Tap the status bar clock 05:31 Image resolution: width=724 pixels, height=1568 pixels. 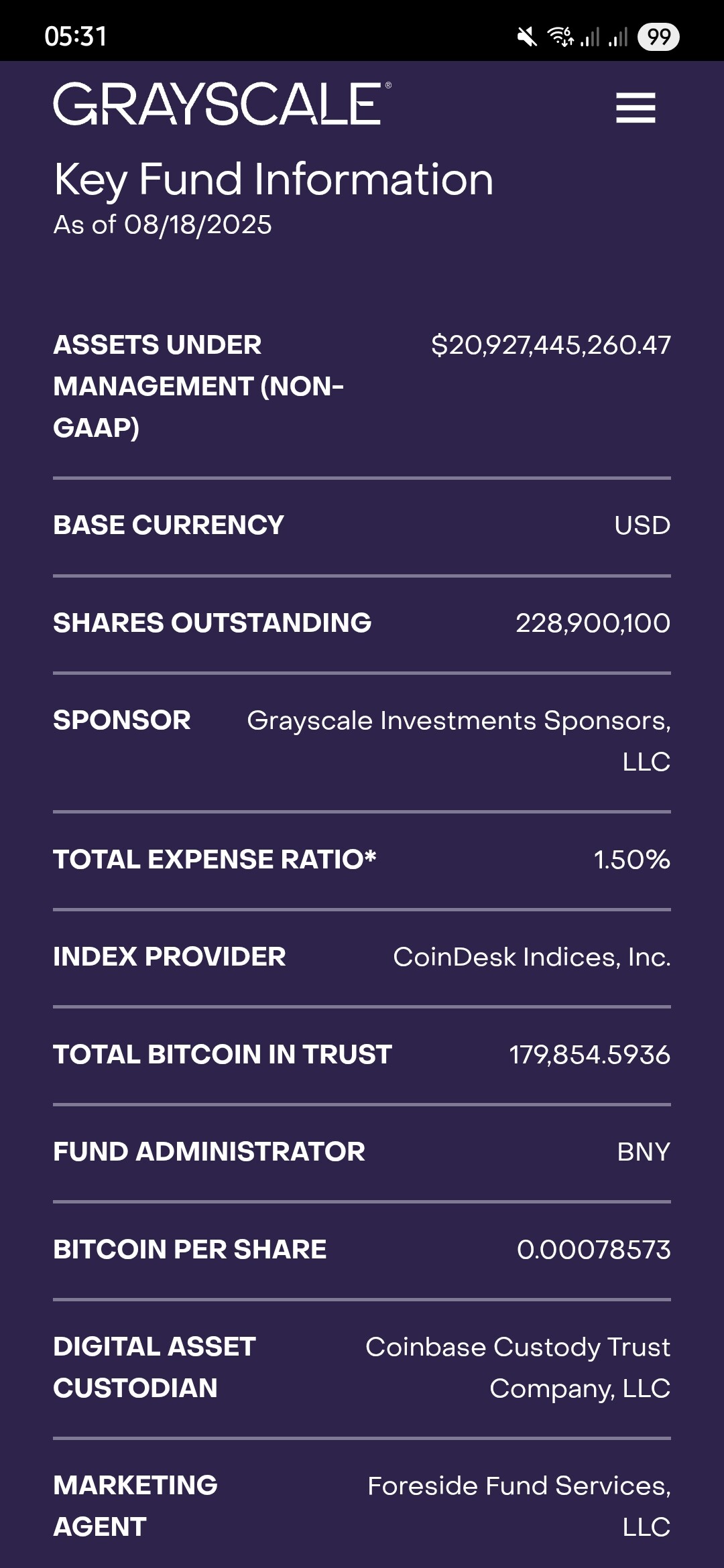tap(76, 36)
